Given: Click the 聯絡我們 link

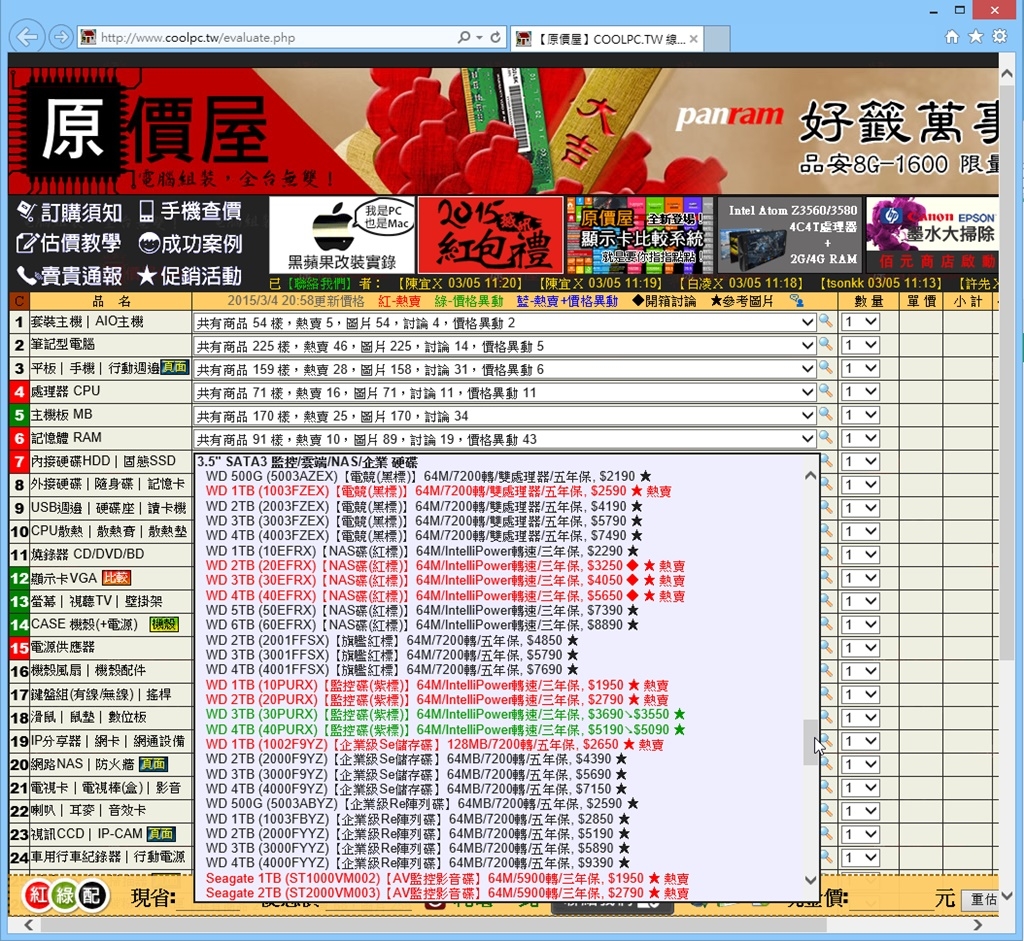Looking at the screenshot, I should [320, 283].
